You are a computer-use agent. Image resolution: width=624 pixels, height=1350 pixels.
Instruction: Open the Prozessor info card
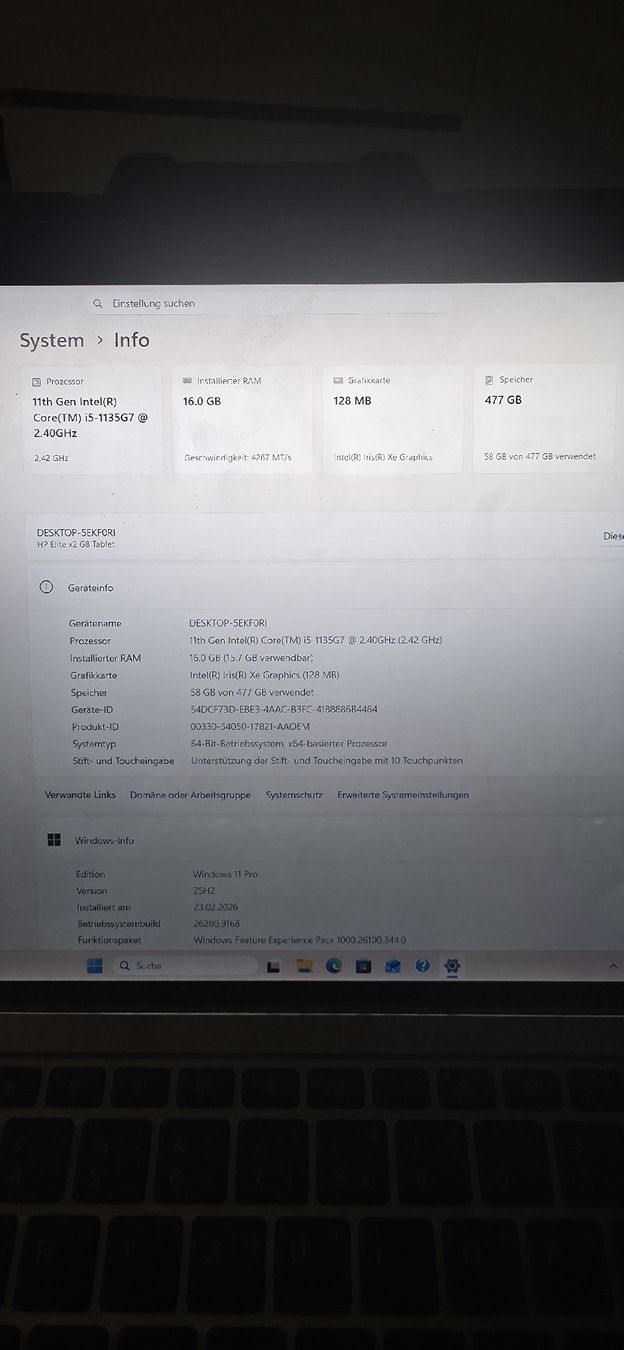coord(92,420)
